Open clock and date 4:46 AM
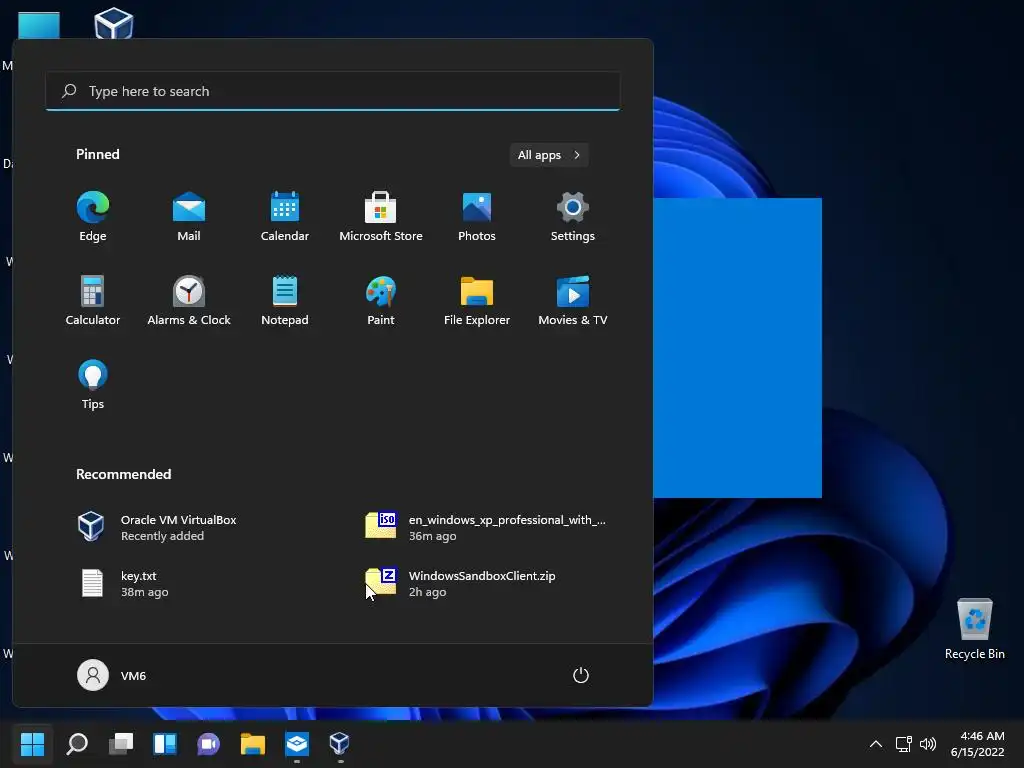This screenshot has height=768, width=1024. pyautogui.click(x=977, y=744)
